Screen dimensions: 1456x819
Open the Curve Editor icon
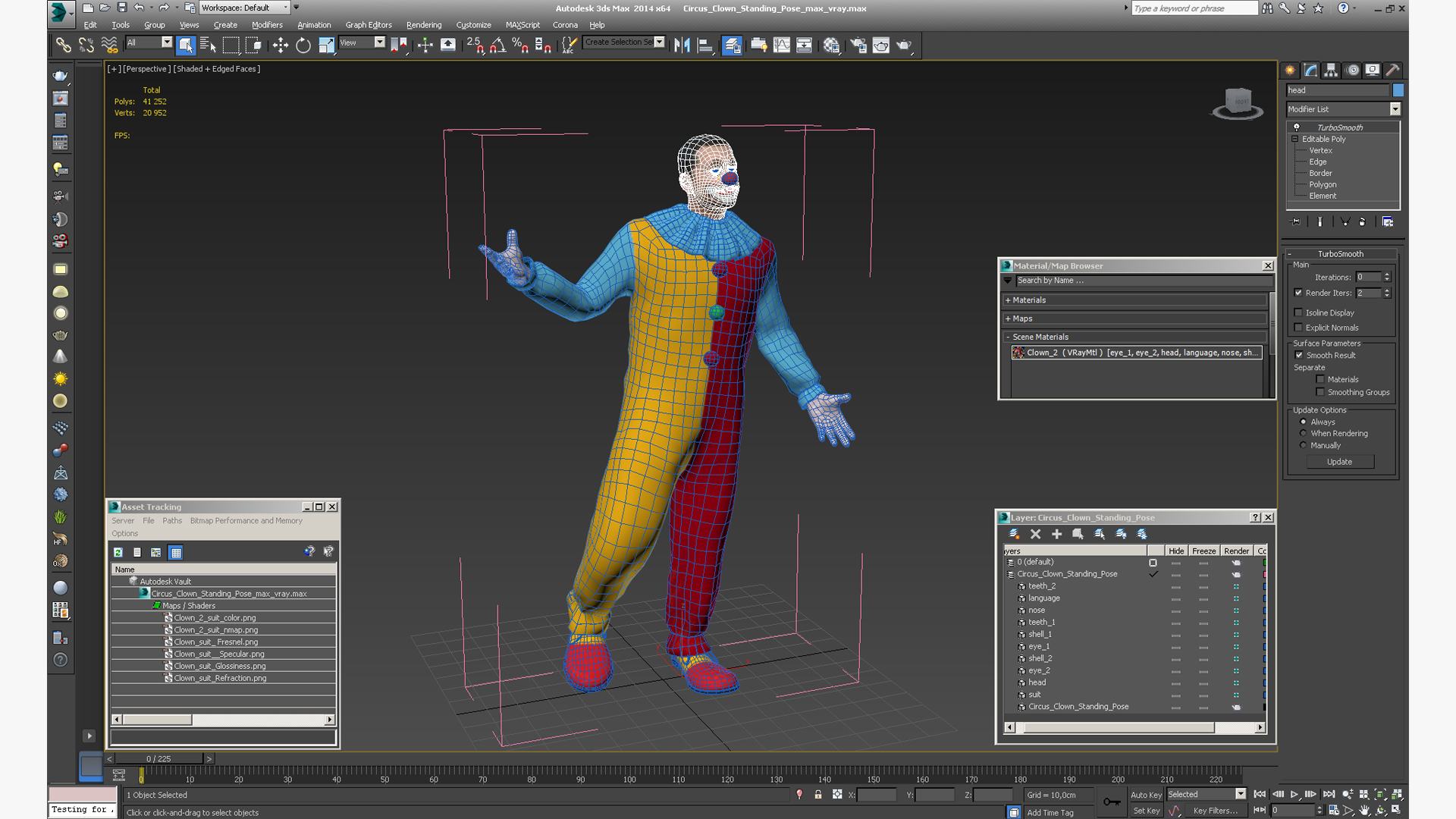[x=782, y=45]
